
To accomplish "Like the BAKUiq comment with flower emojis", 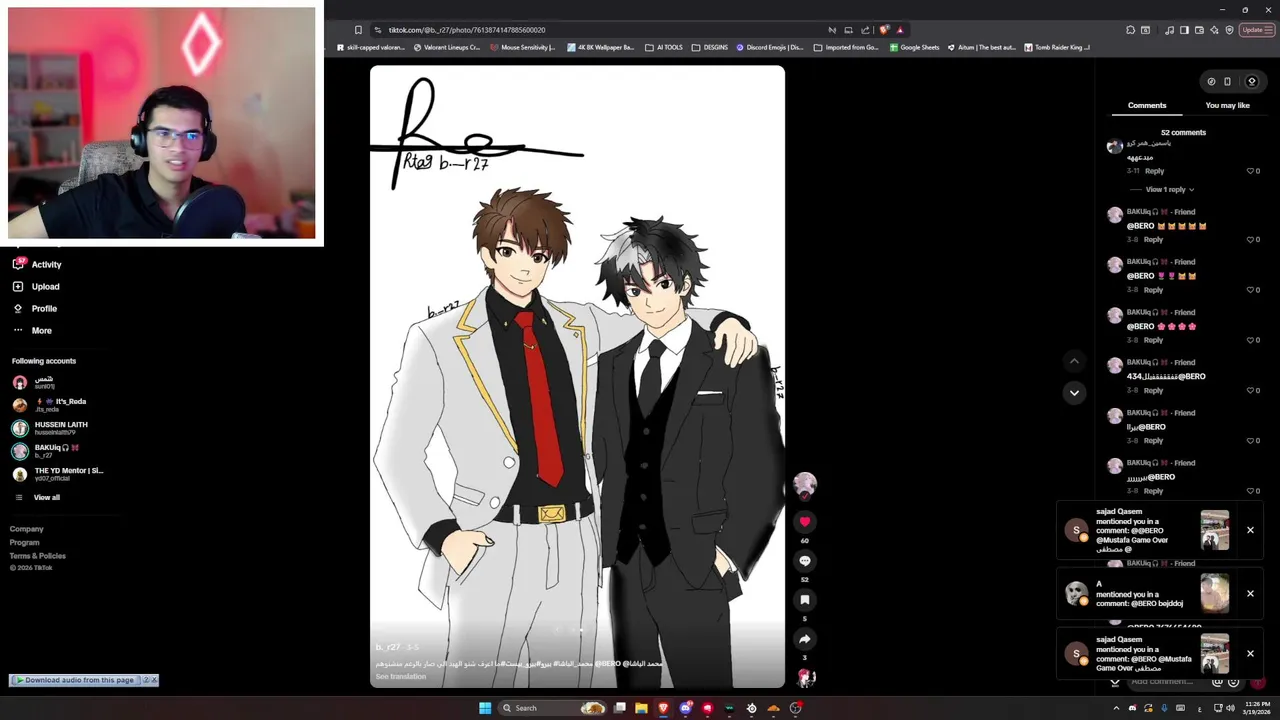I will pos(1250,340).
